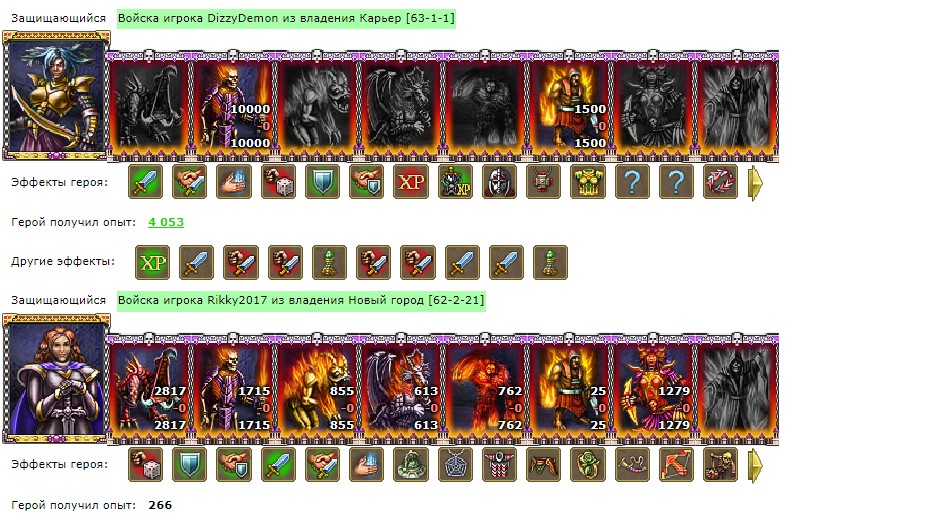Click the Rikky2017 troops header label

pos(301,300)
